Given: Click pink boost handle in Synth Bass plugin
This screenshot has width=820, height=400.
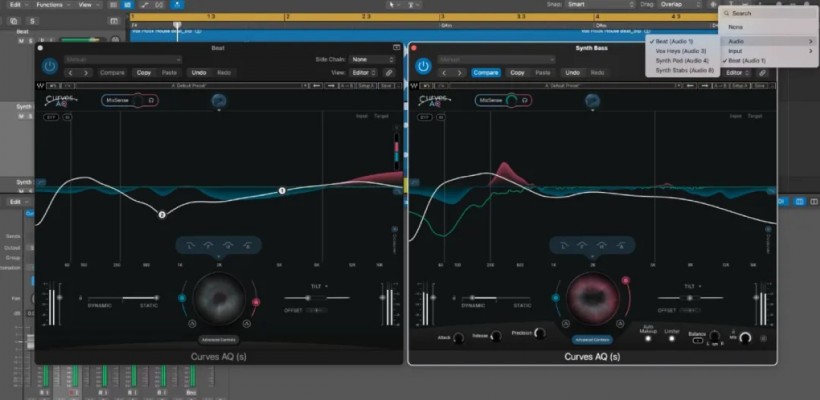Looking at the screenshot, I should 625,281.
